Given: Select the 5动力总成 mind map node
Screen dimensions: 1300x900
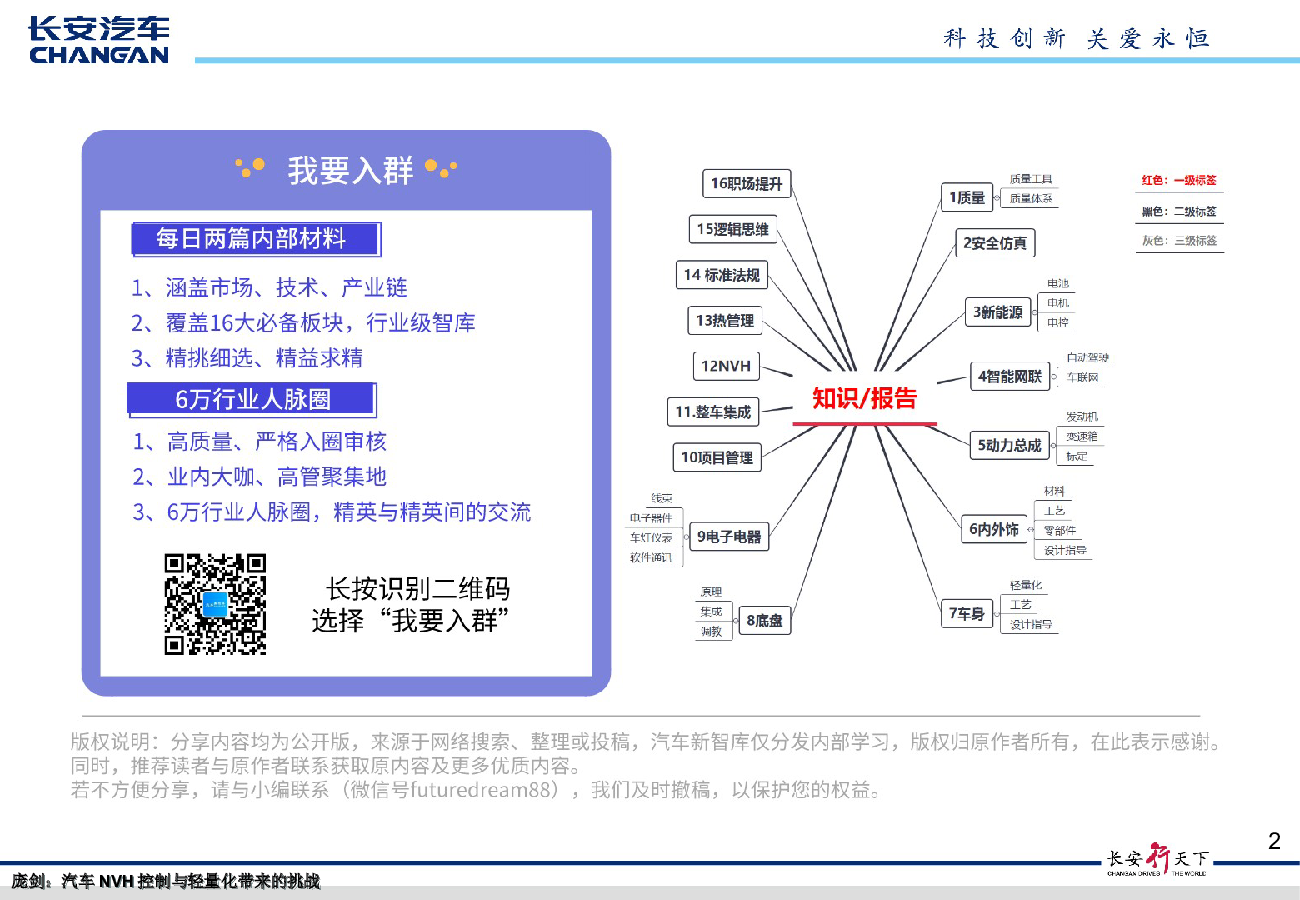Looking at the screenshot, I should (1009, 446).
